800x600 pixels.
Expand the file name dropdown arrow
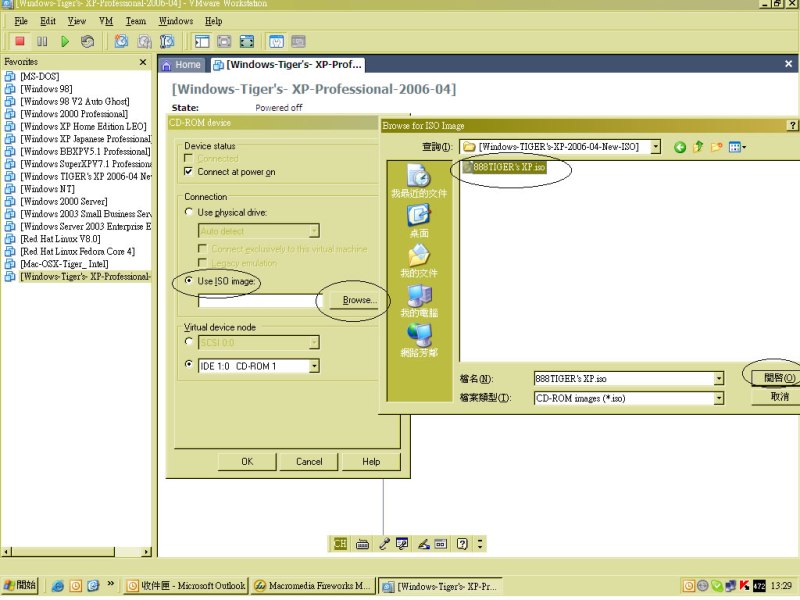pyautogui.click(x=718, y=379)
